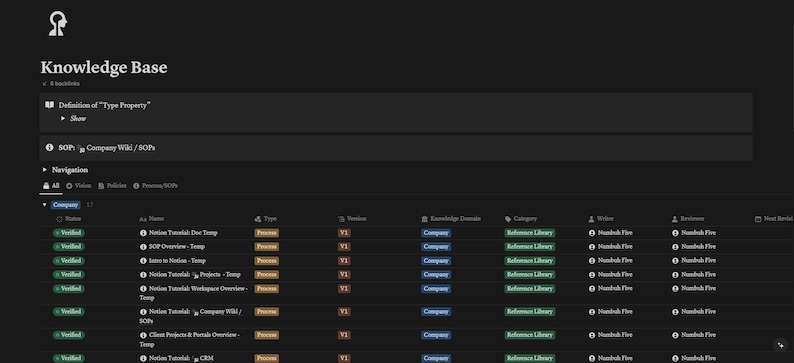
Task: Open the Version column header menu
Action: [352, 219]
